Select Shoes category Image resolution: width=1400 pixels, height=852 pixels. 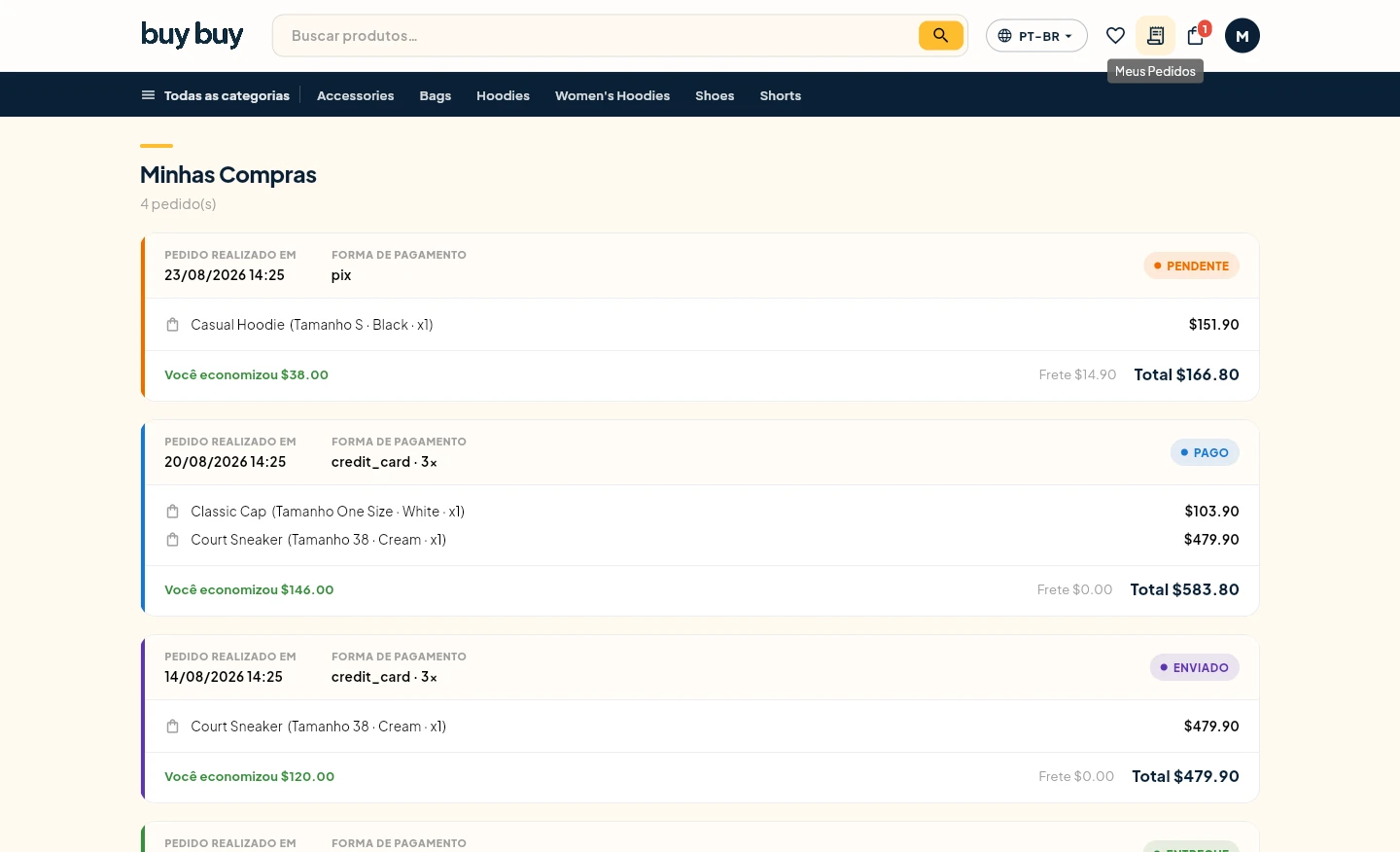715,95
